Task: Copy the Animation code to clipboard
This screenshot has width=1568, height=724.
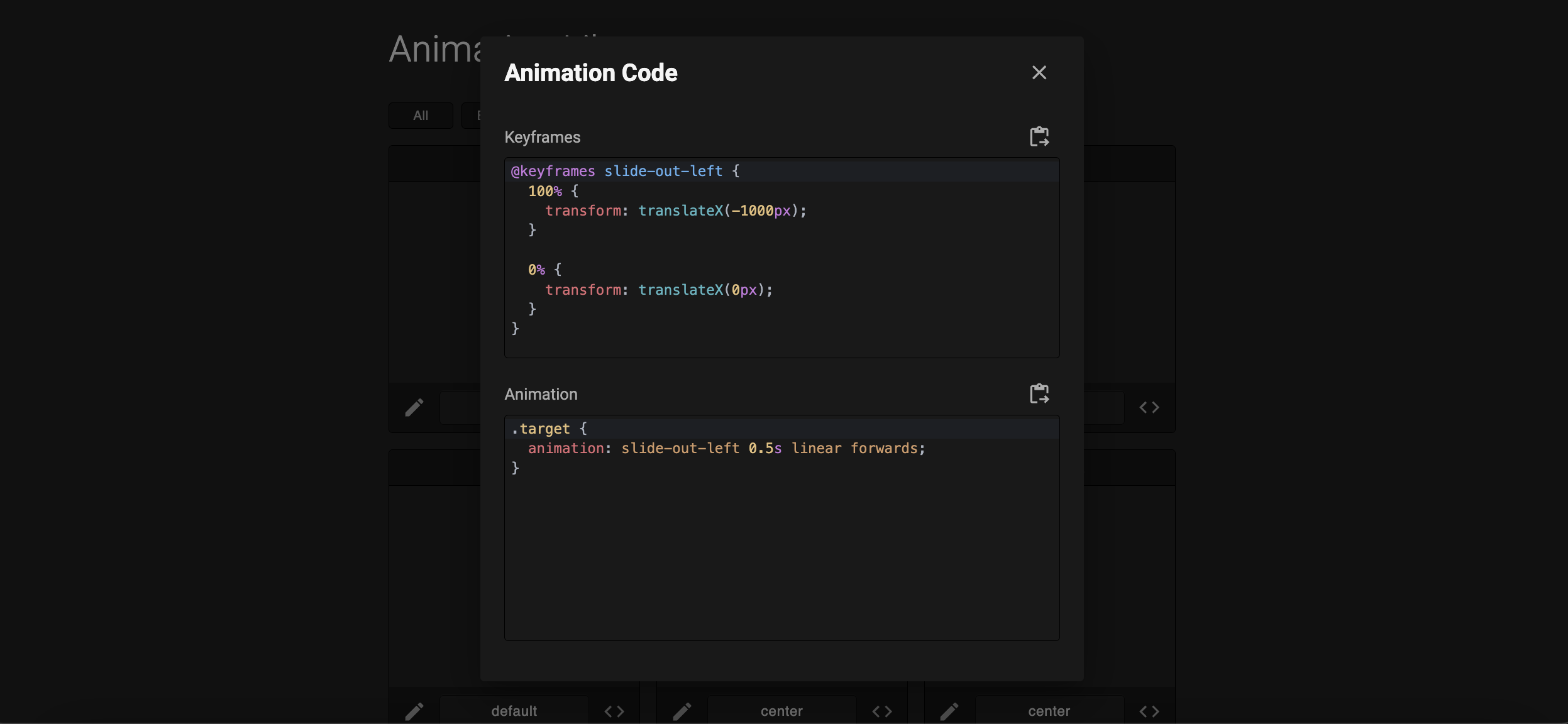Action: [x=1039, y=393]
